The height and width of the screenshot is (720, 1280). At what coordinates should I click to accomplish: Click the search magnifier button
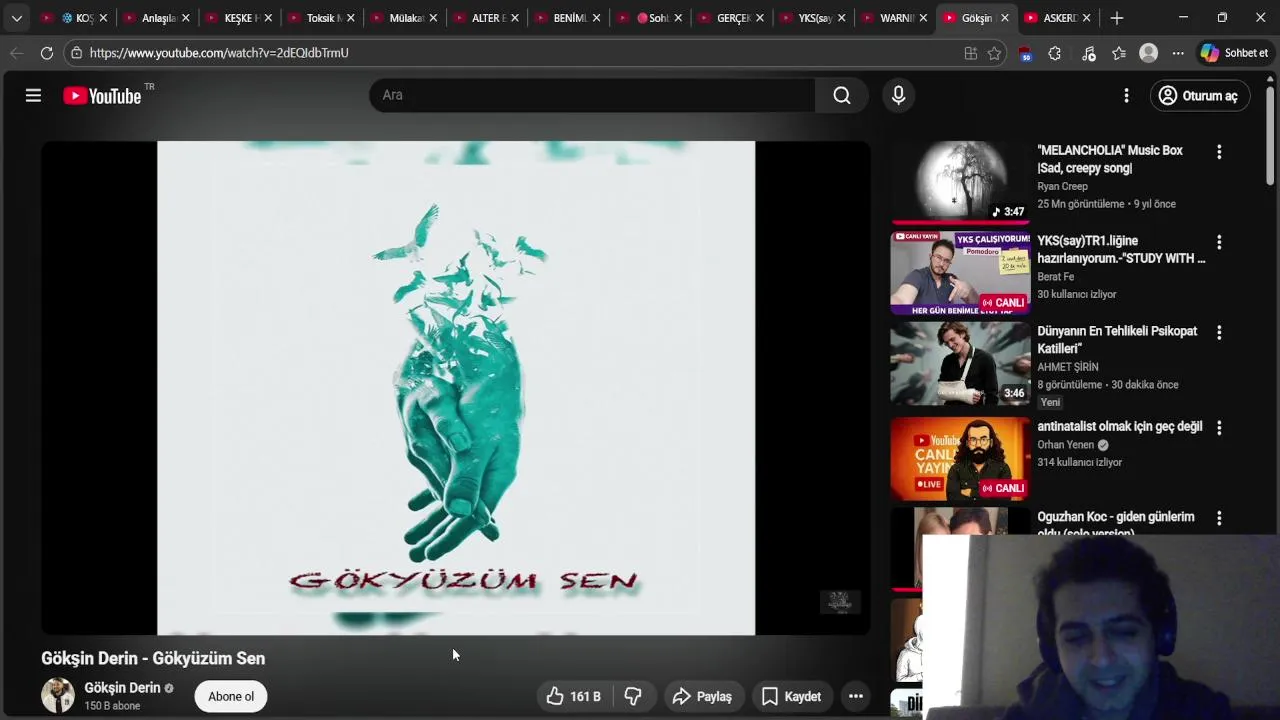point(842,95)
